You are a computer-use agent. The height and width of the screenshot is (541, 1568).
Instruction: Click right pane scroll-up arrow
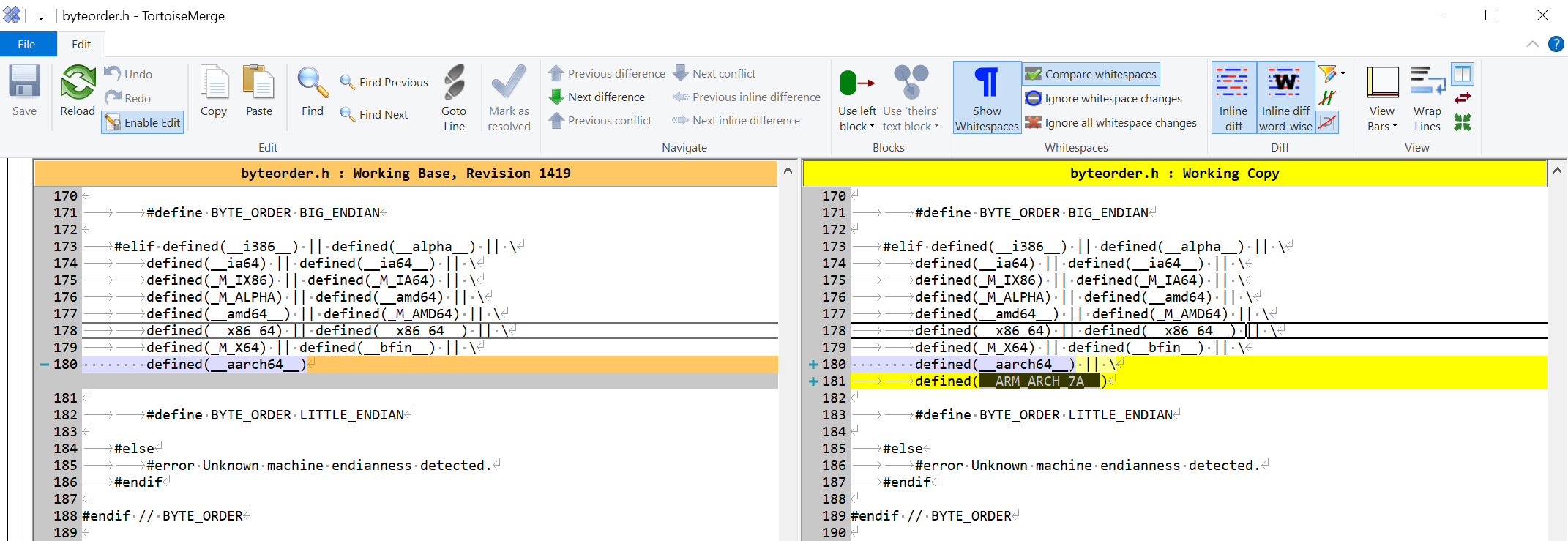1557,171
